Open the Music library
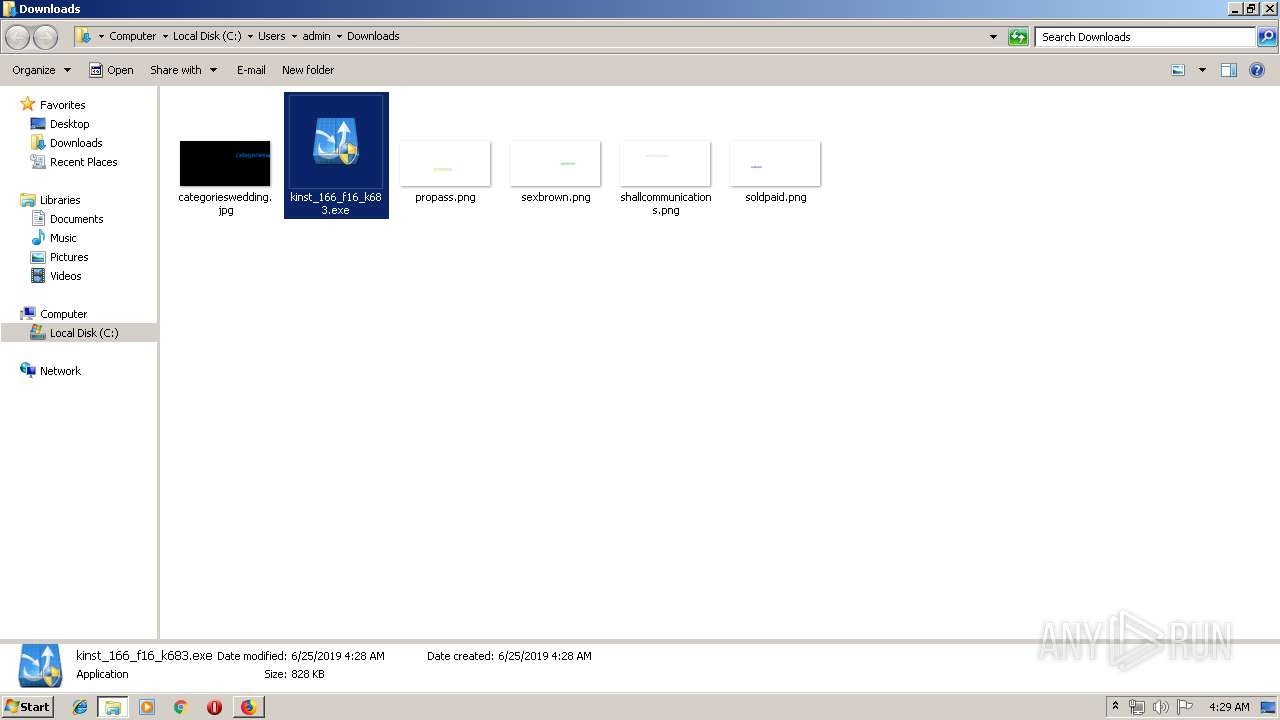Image resolution: width=1280 pixels, height=720 pixels. click(x=63, y=238)
